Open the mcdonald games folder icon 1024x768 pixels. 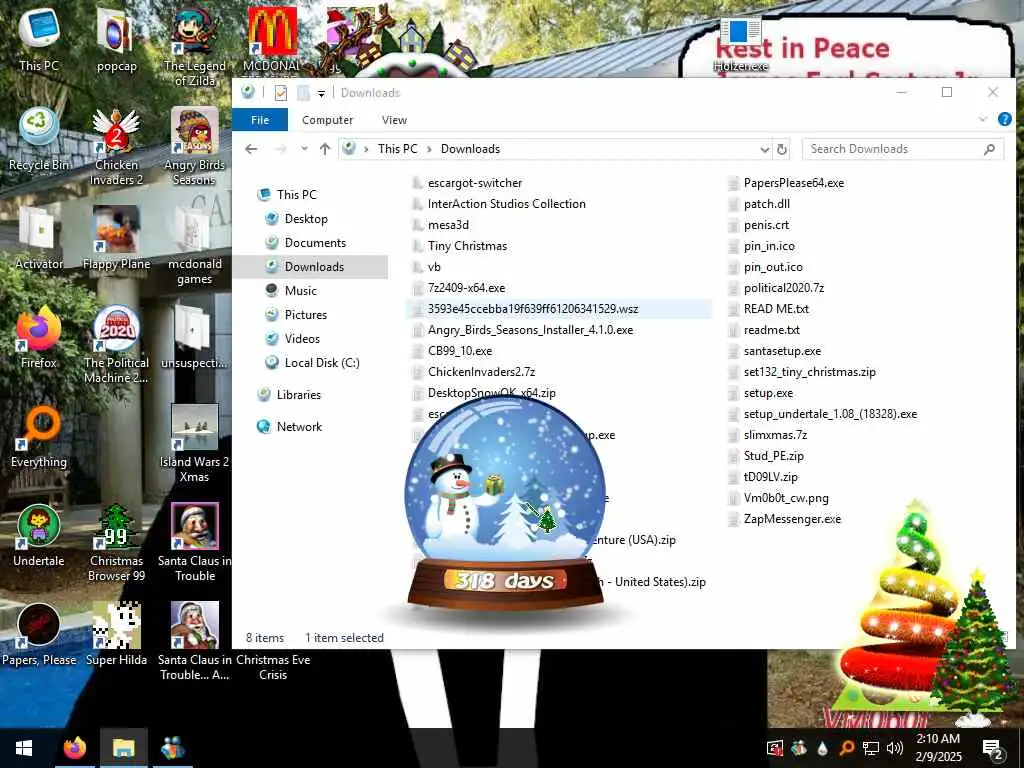(x=194, y=246)
